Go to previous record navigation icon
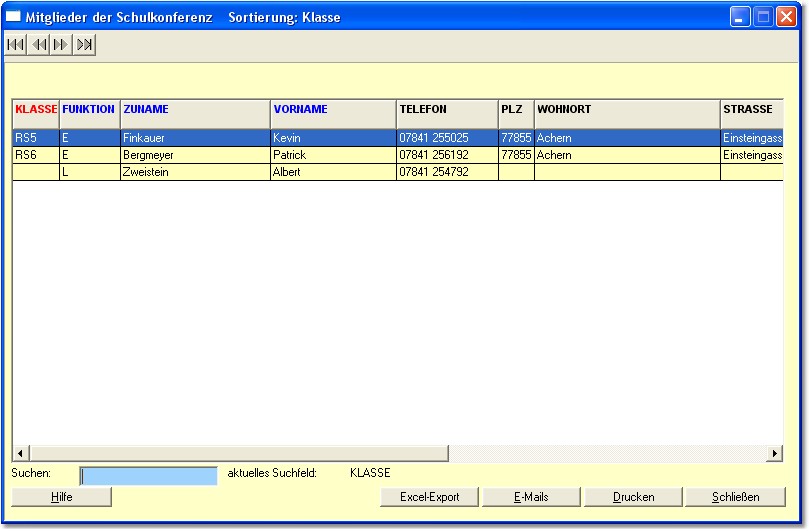Image resolution: width=809 pixels, height=531 pixels. click(39, 44)
